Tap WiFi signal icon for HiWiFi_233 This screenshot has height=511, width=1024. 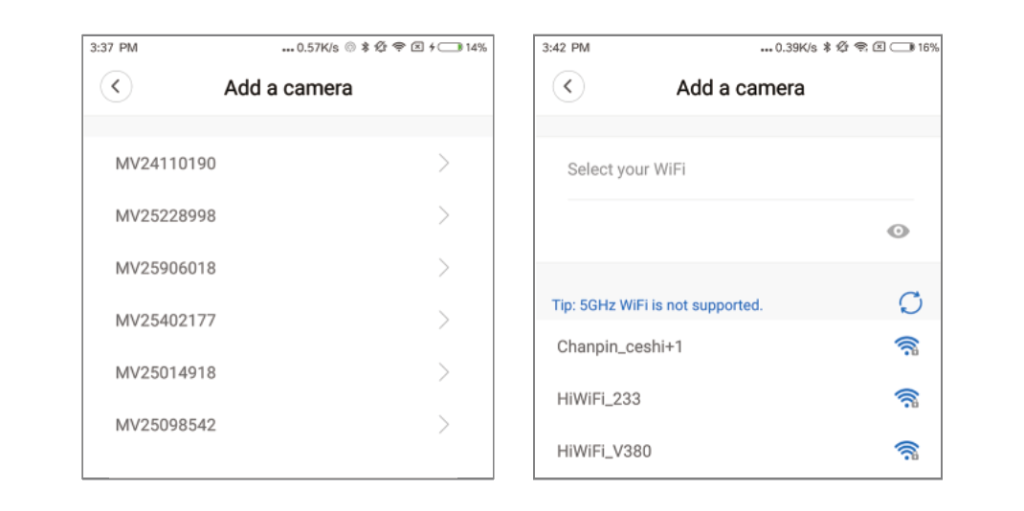(x=906, y=399)
